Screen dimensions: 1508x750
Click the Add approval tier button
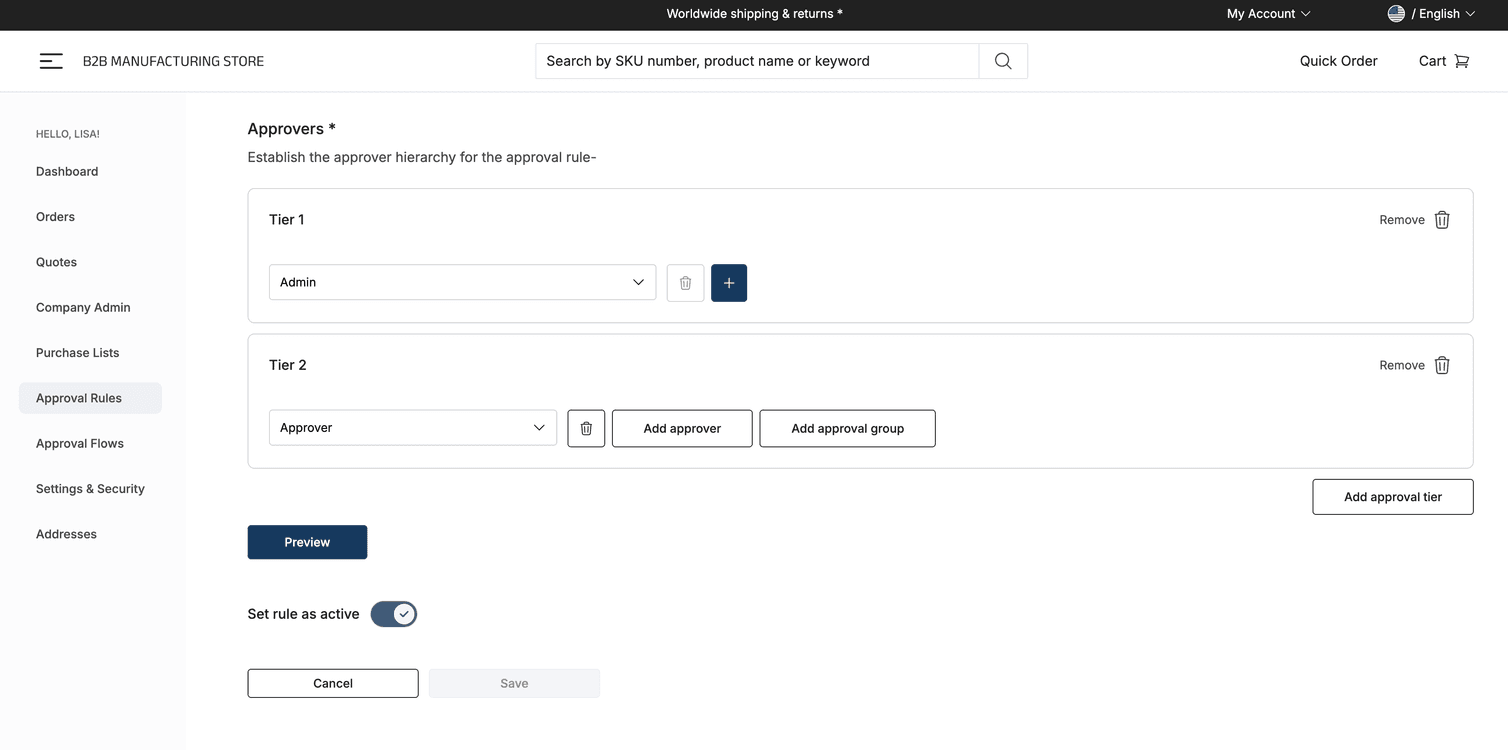tap(1392, 496)
